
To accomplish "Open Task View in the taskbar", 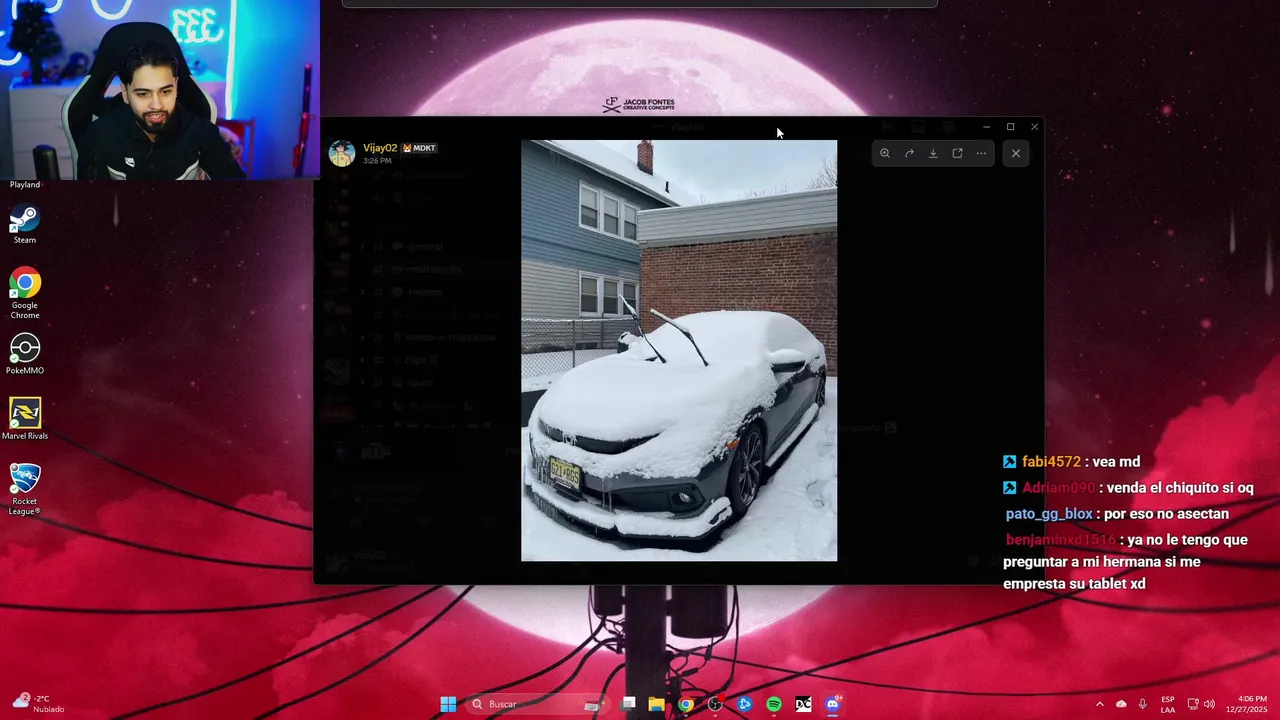I will [628, 704].
